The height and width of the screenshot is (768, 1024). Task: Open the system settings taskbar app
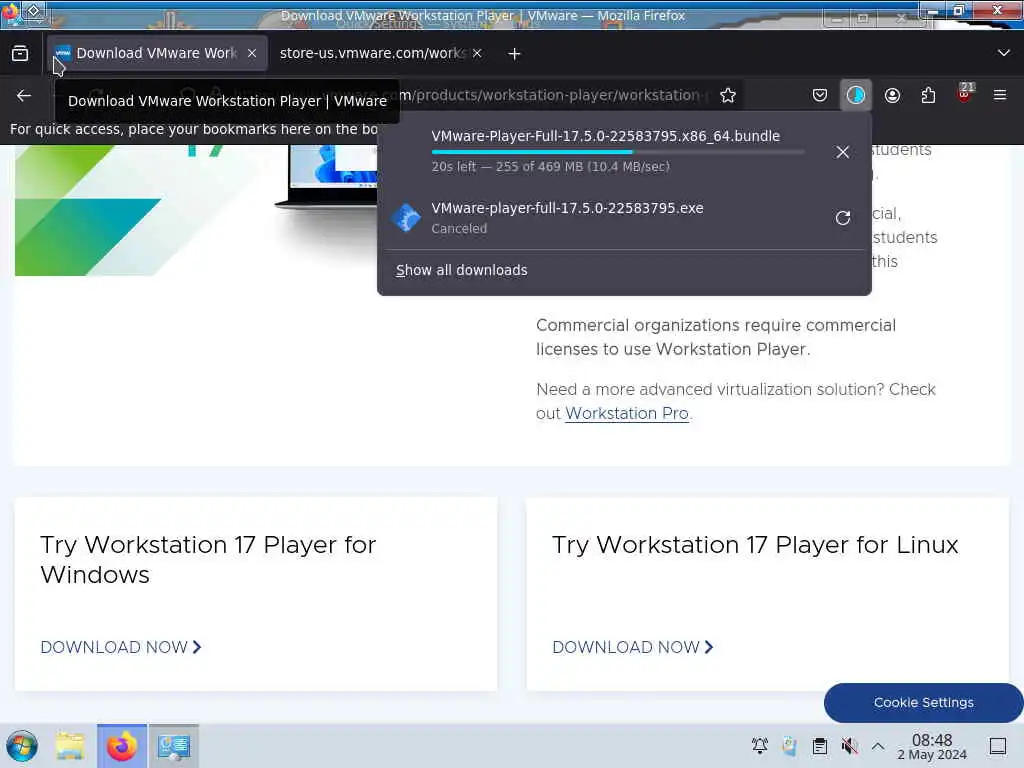click(174, 746)
